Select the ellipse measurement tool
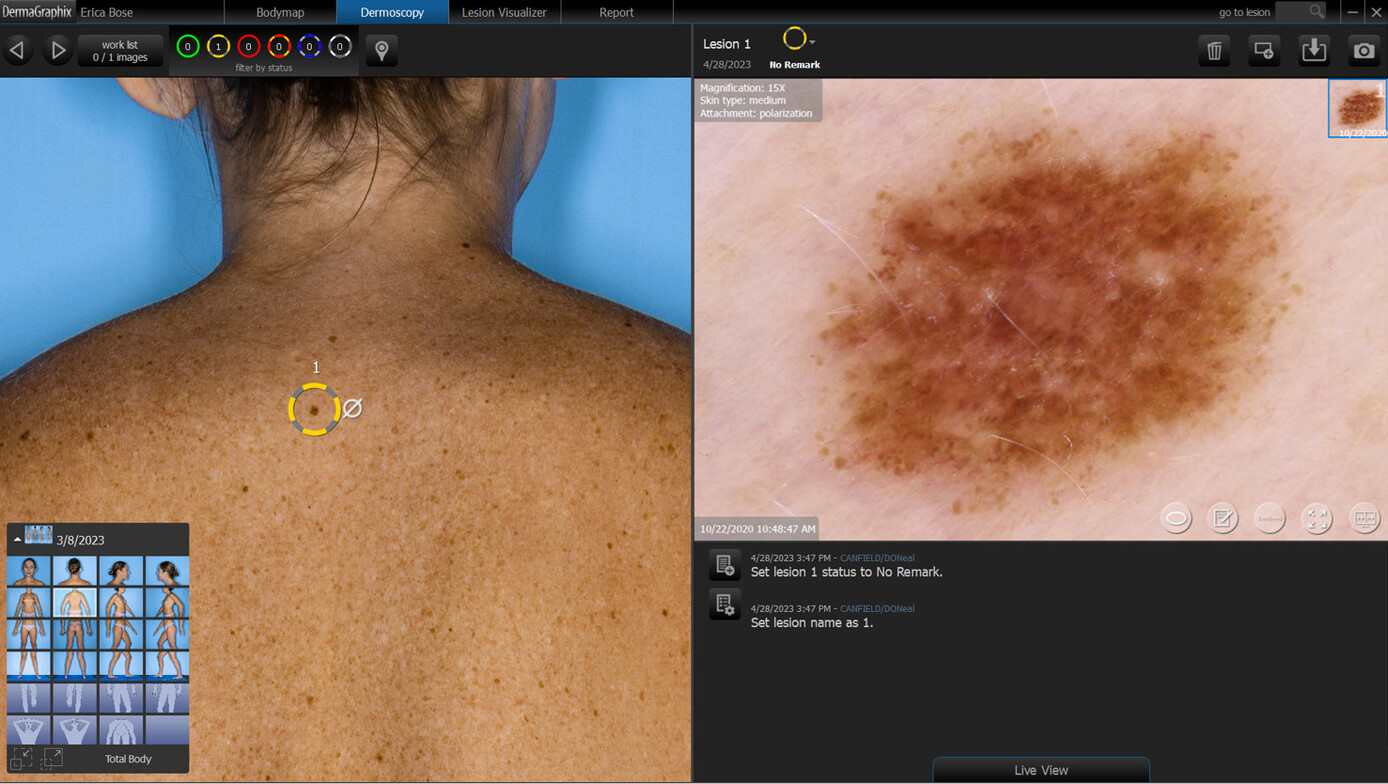Viewport: 1388px width, 784px height. [x=1176, y=518]
